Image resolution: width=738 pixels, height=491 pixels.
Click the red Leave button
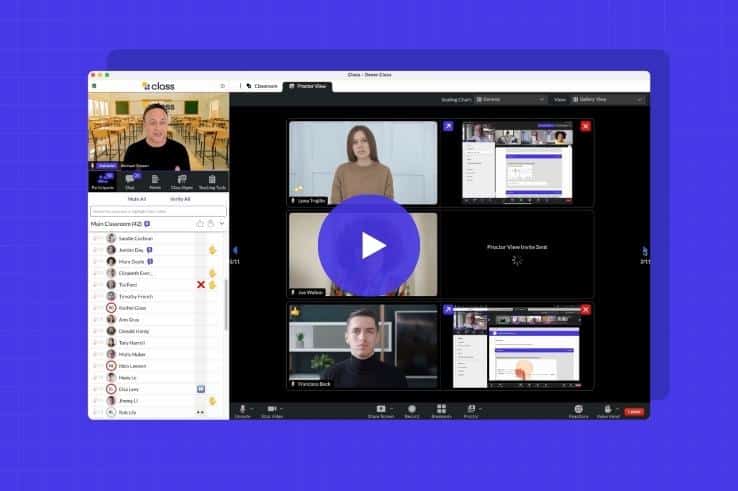click(x=633, y=411)
